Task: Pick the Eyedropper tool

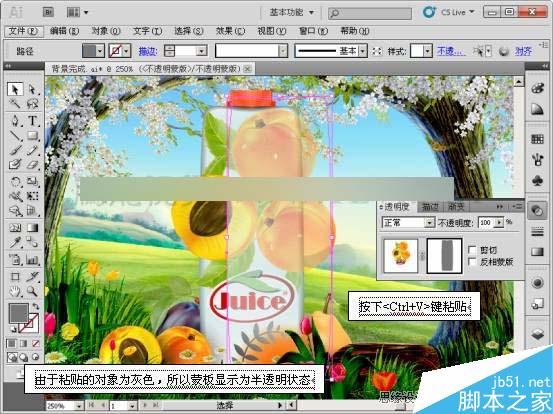Action: (15, 242)
